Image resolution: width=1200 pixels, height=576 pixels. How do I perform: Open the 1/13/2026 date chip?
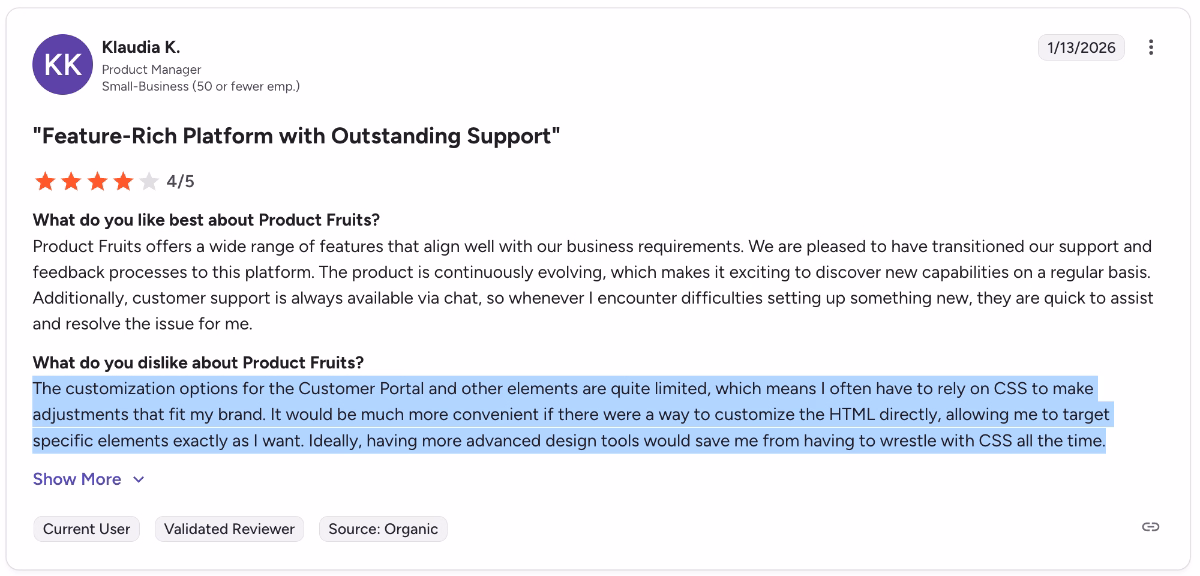(x=1081, y=47)
